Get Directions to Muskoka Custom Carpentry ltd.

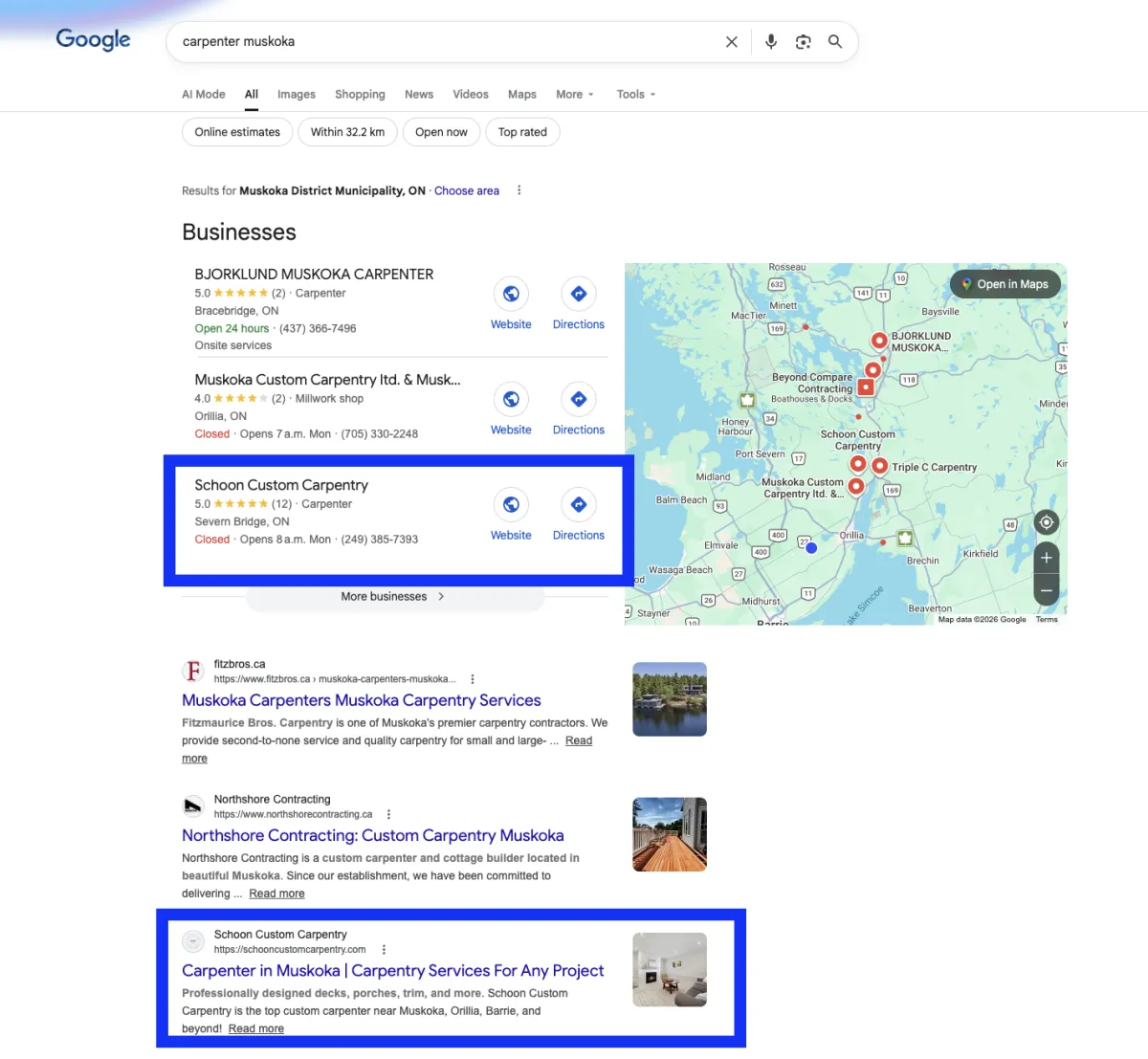(579, 399)
